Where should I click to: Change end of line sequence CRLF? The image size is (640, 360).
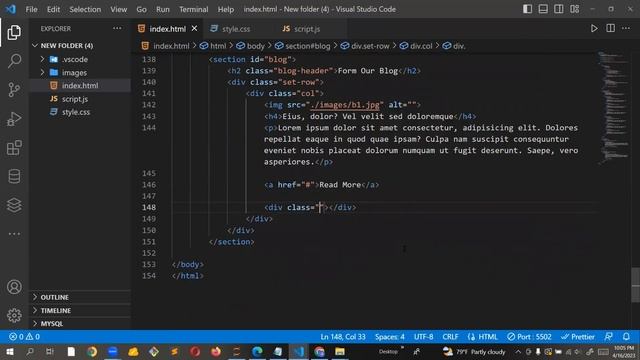(450, 337)
